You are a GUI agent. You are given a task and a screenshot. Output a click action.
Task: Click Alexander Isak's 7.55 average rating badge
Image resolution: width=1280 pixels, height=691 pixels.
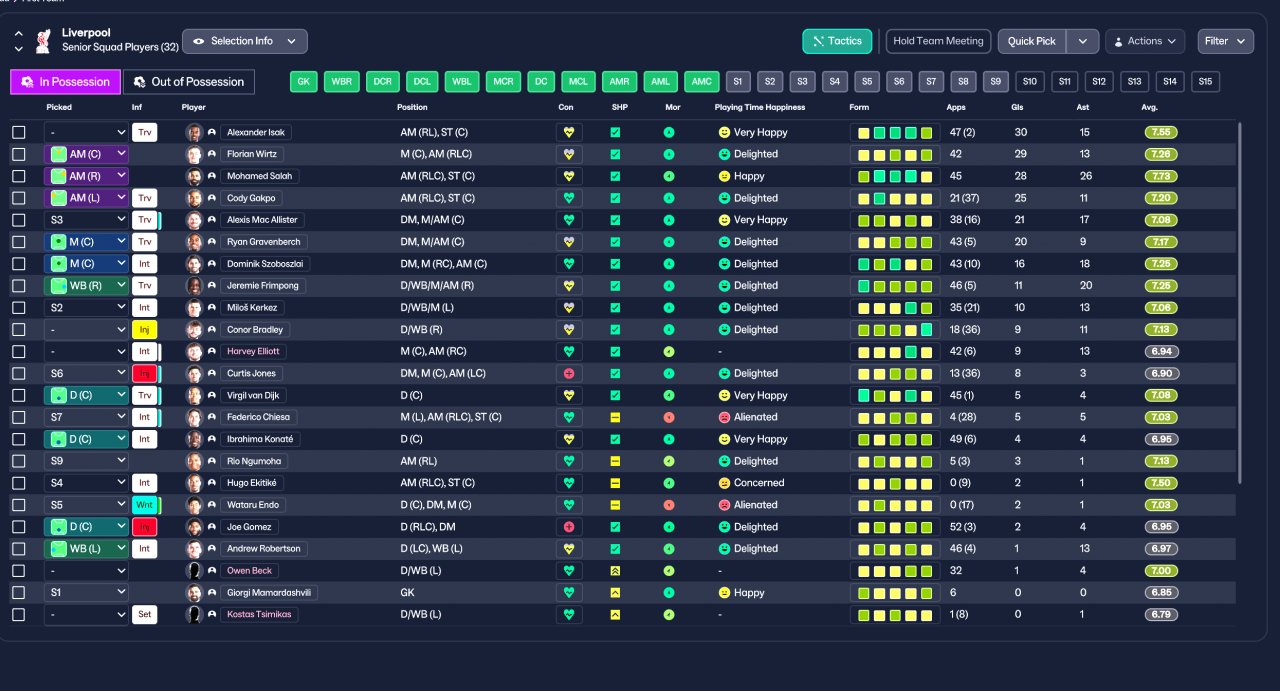pyautogui.click(x=1161, y=132)
